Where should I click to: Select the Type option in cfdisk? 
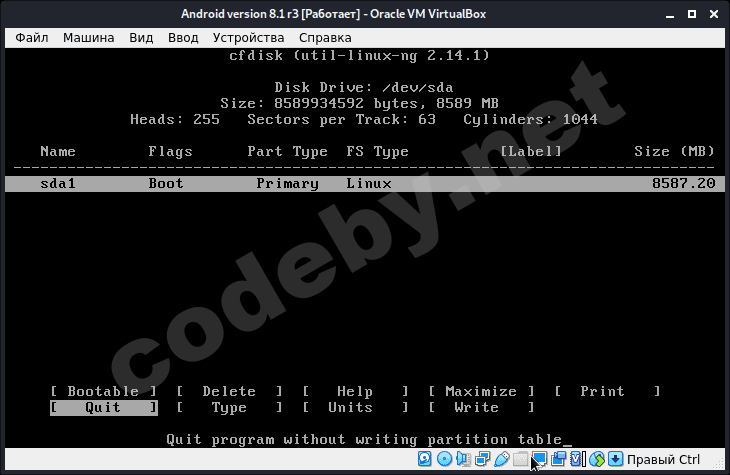point(229,407)
